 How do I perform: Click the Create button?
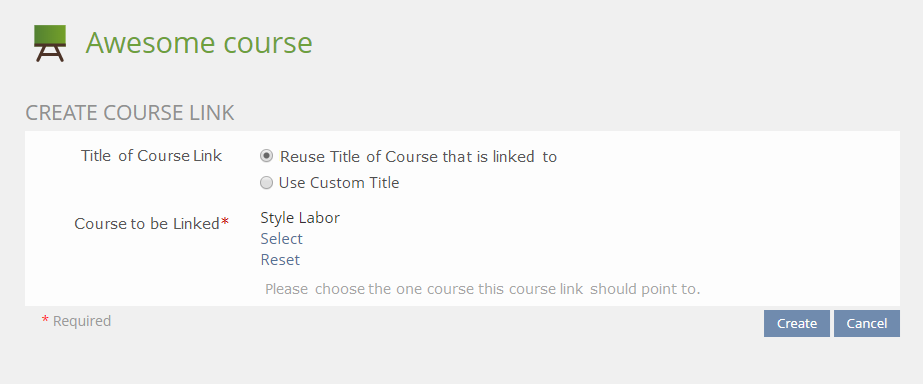click(x=797, y=323)
